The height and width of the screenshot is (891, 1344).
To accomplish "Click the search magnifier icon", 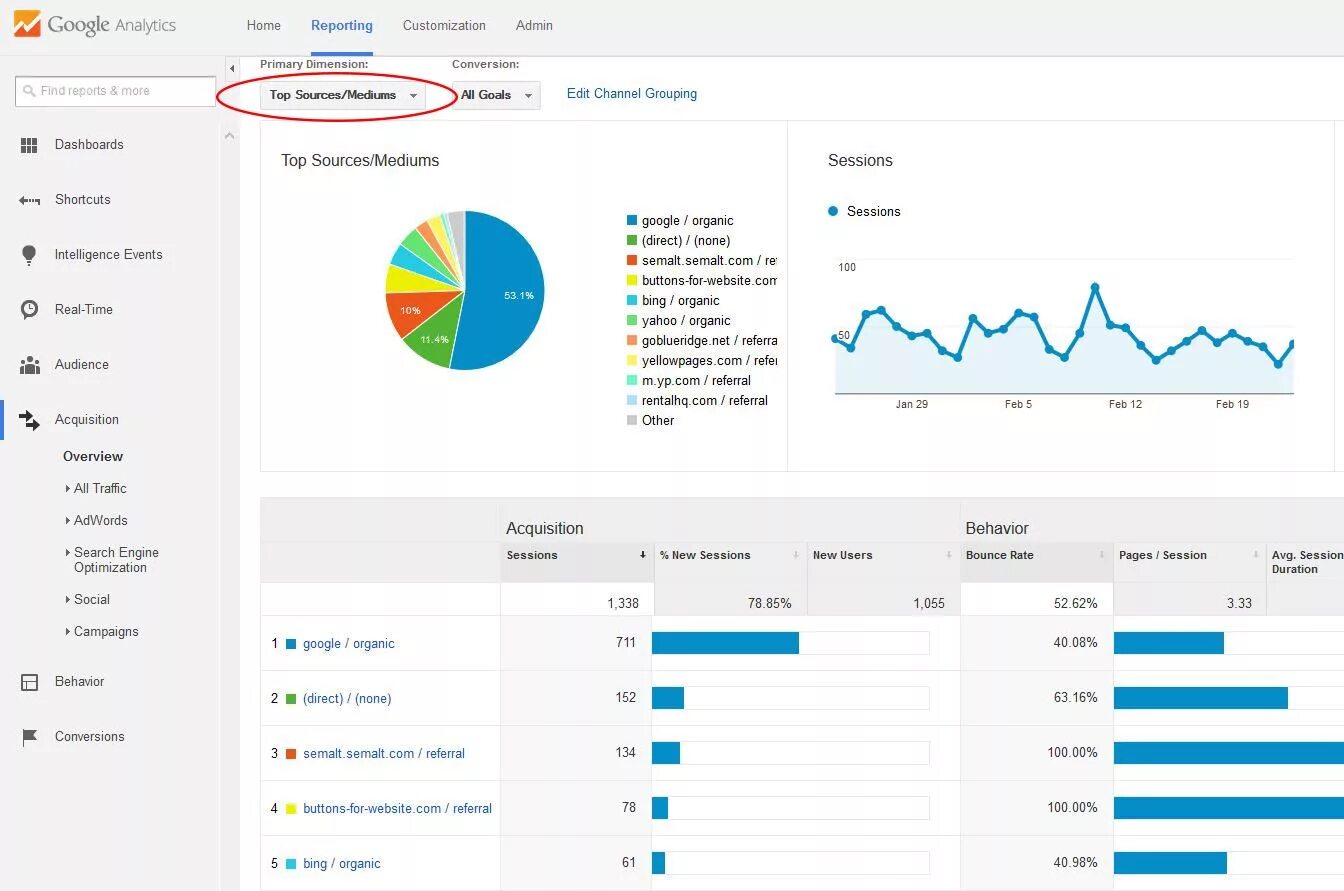I will 29,91.
